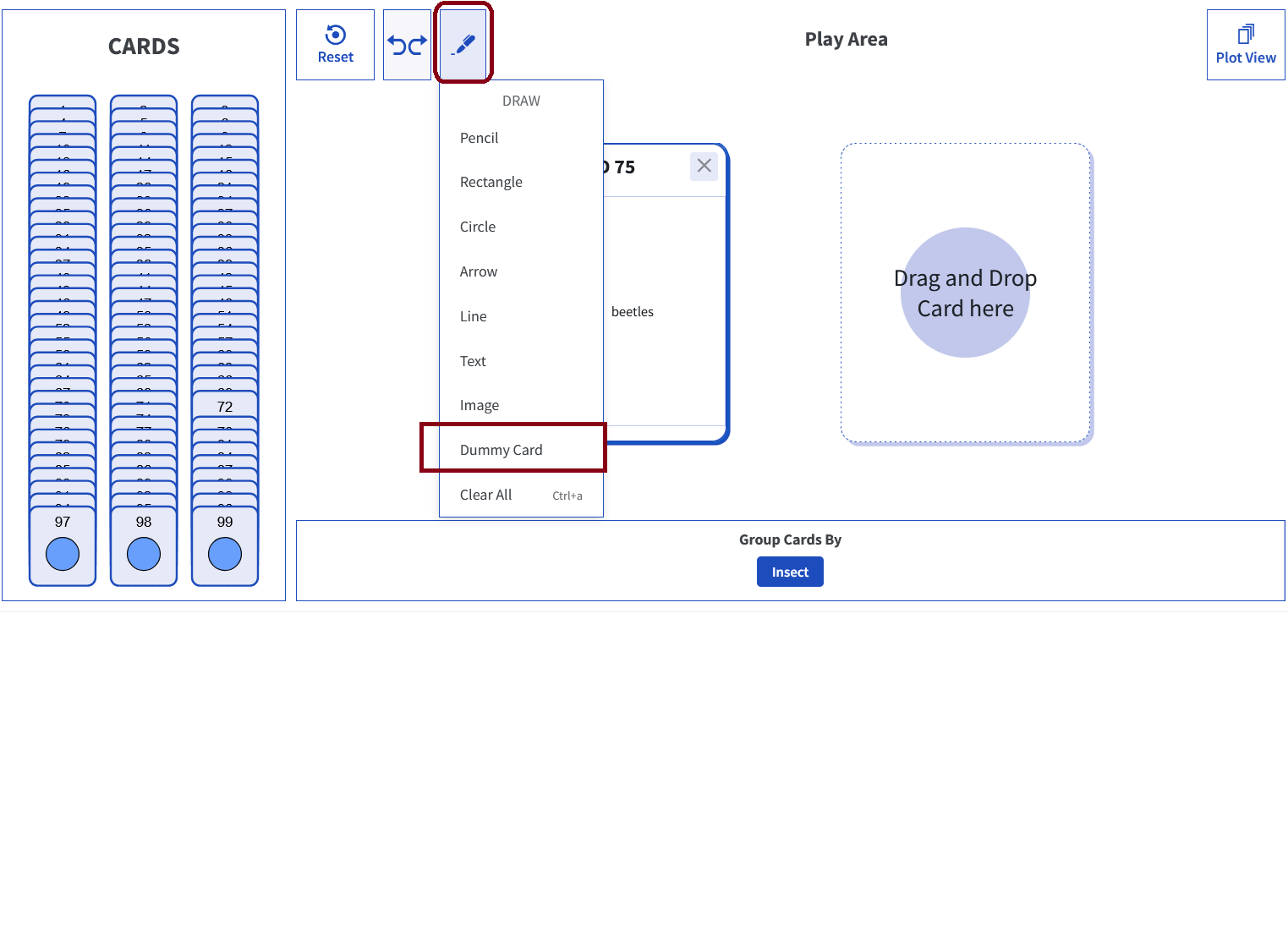The width and height of the screenshot is (1288, 931).
Task: Add a Dummy Card
Action: point(501,450)
